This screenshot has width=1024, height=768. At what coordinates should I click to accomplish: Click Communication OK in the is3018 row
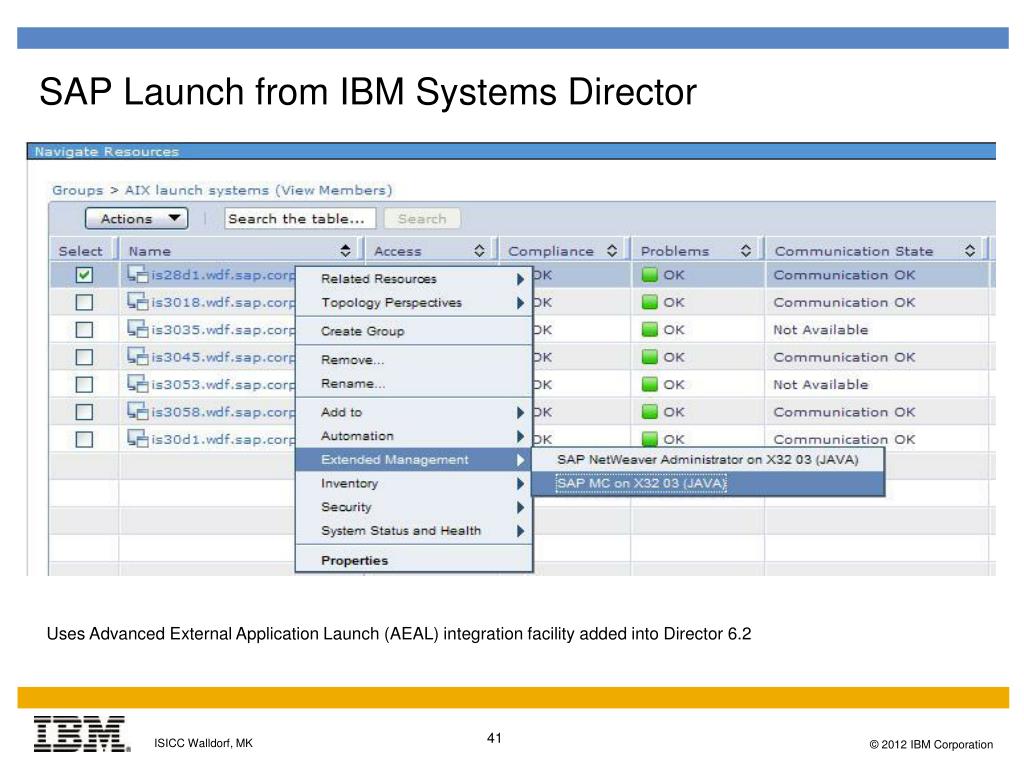[x=844, y=302]
